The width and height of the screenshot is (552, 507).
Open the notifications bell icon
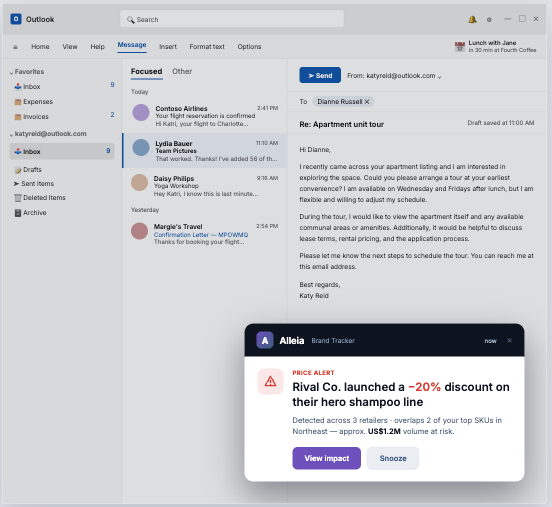472,19
